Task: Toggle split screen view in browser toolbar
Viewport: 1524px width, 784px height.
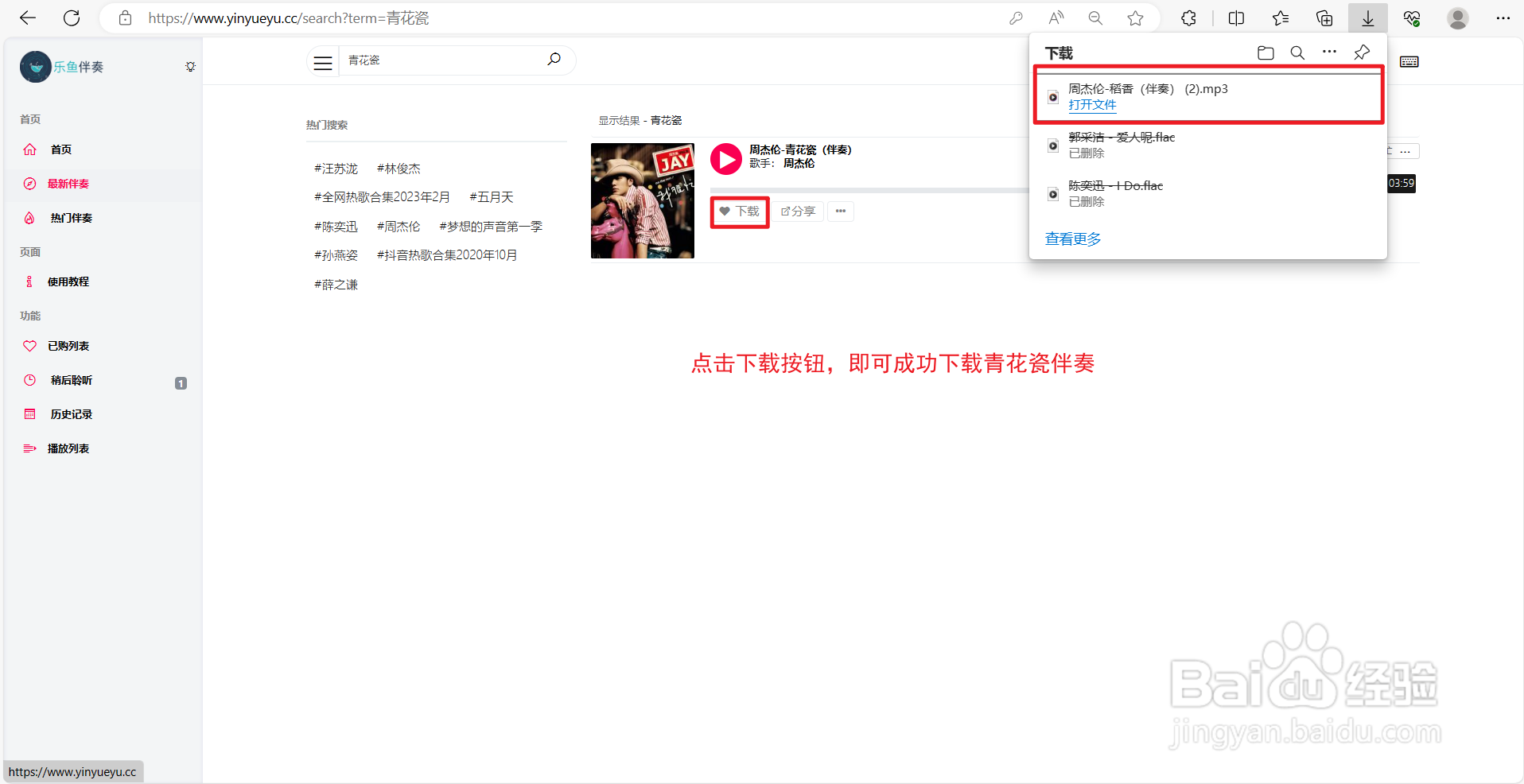Action: pyautogui.click(x=1235, y=17)
